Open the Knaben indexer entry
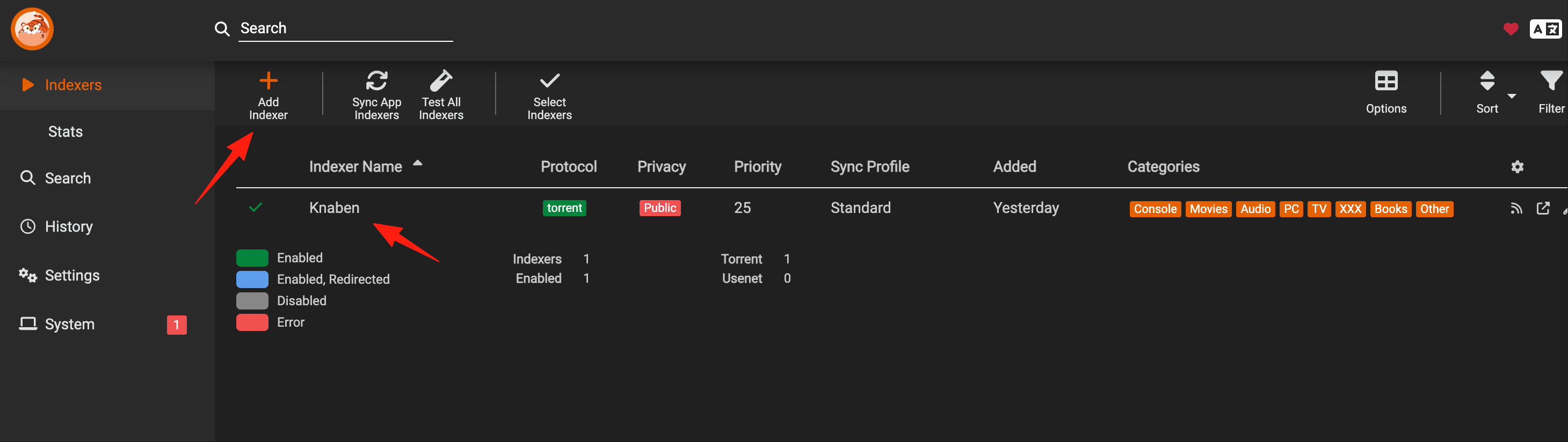This screenshot has height=442, width=1568. click(334, 208)
